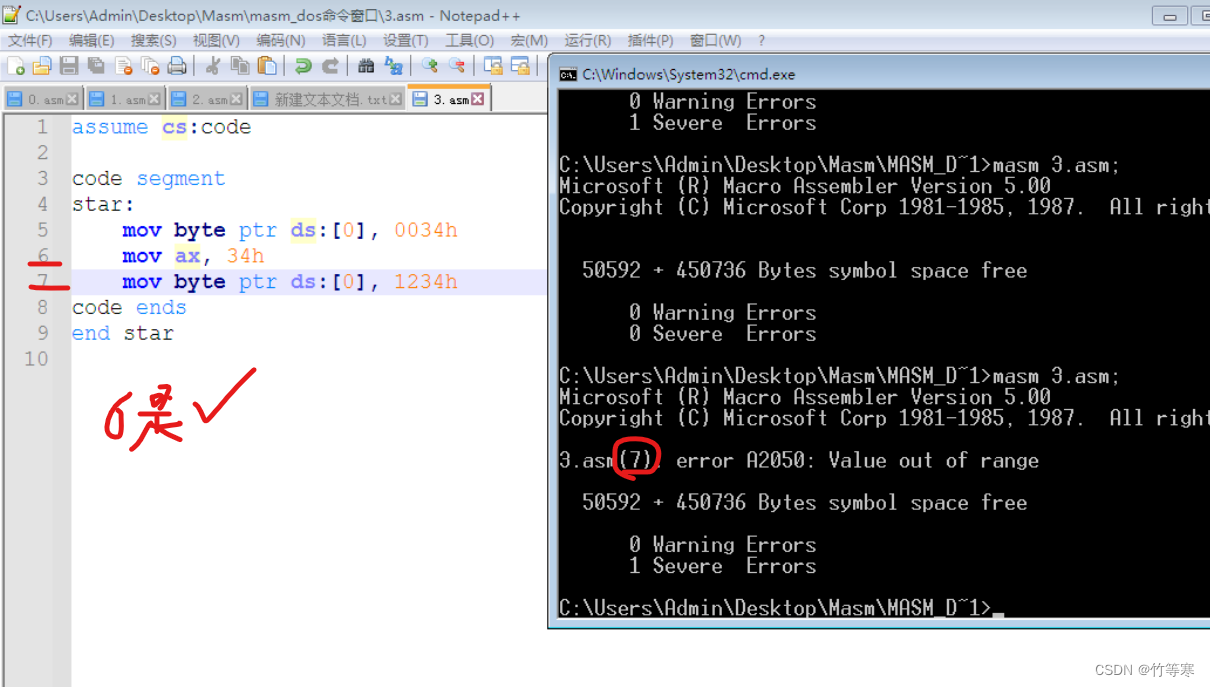Click the Close document toolbar icon

123,66
